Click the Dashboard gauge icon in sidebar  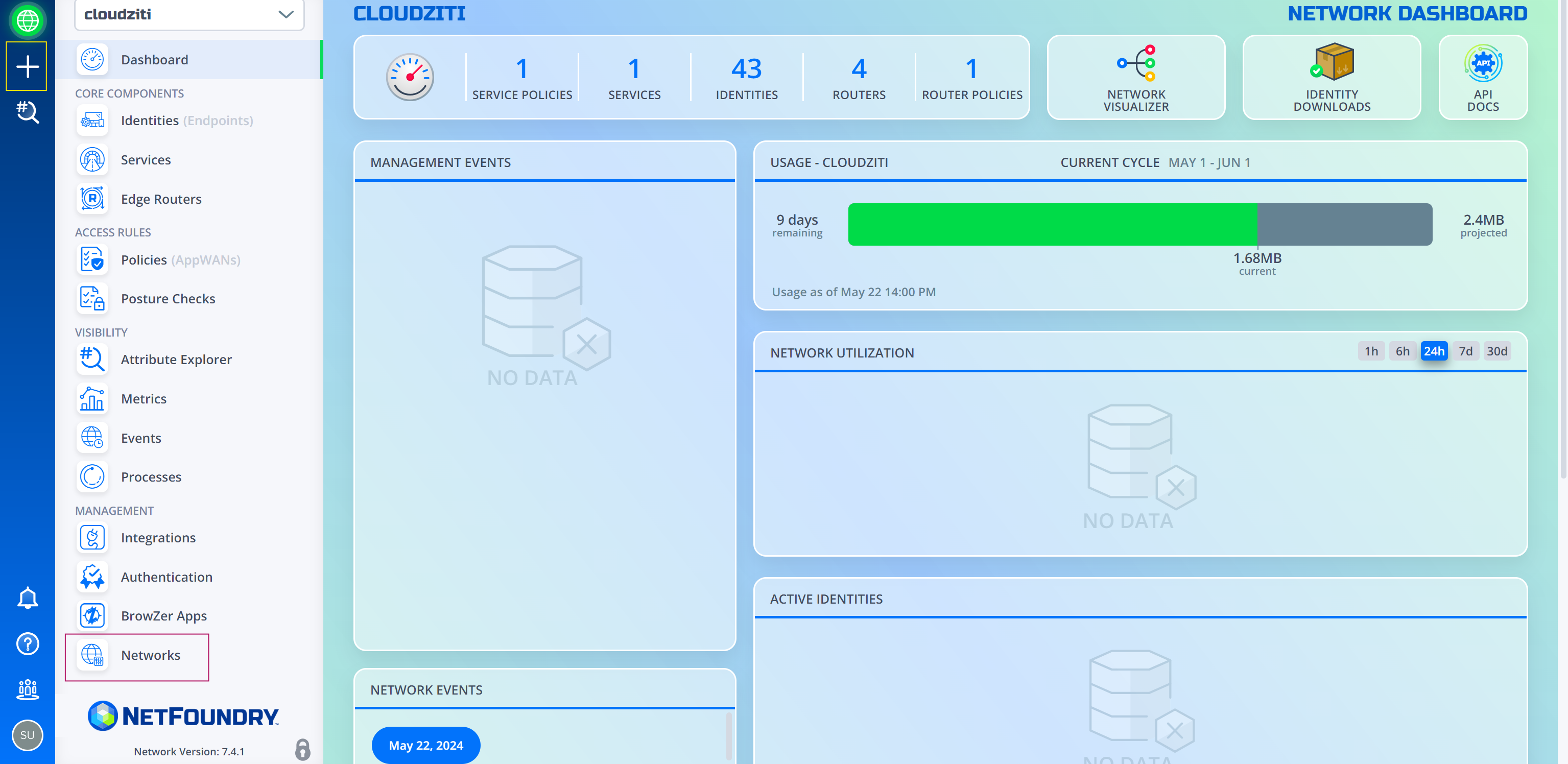92,59
